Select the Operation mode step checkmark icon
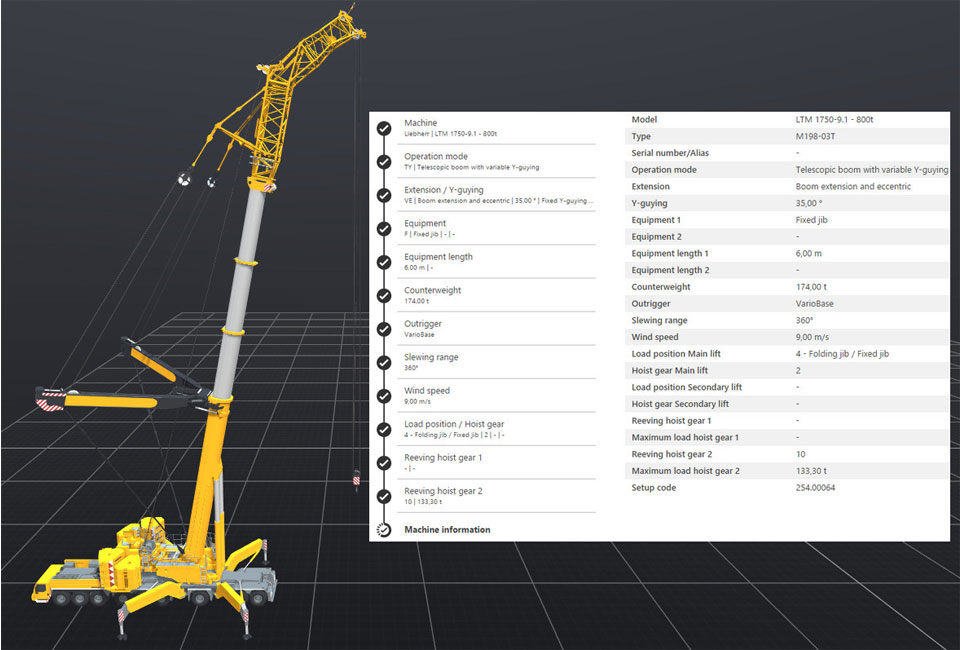 coord(383,161)
